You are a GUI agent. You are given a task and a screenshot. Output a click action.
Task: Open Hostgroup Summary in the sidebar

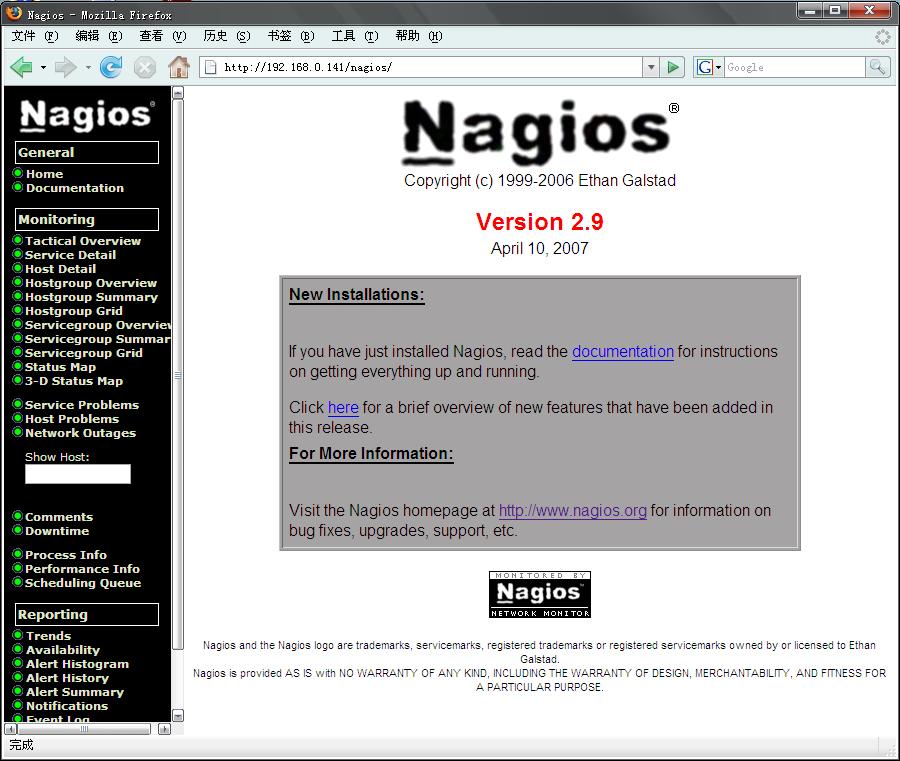(91, 297)
